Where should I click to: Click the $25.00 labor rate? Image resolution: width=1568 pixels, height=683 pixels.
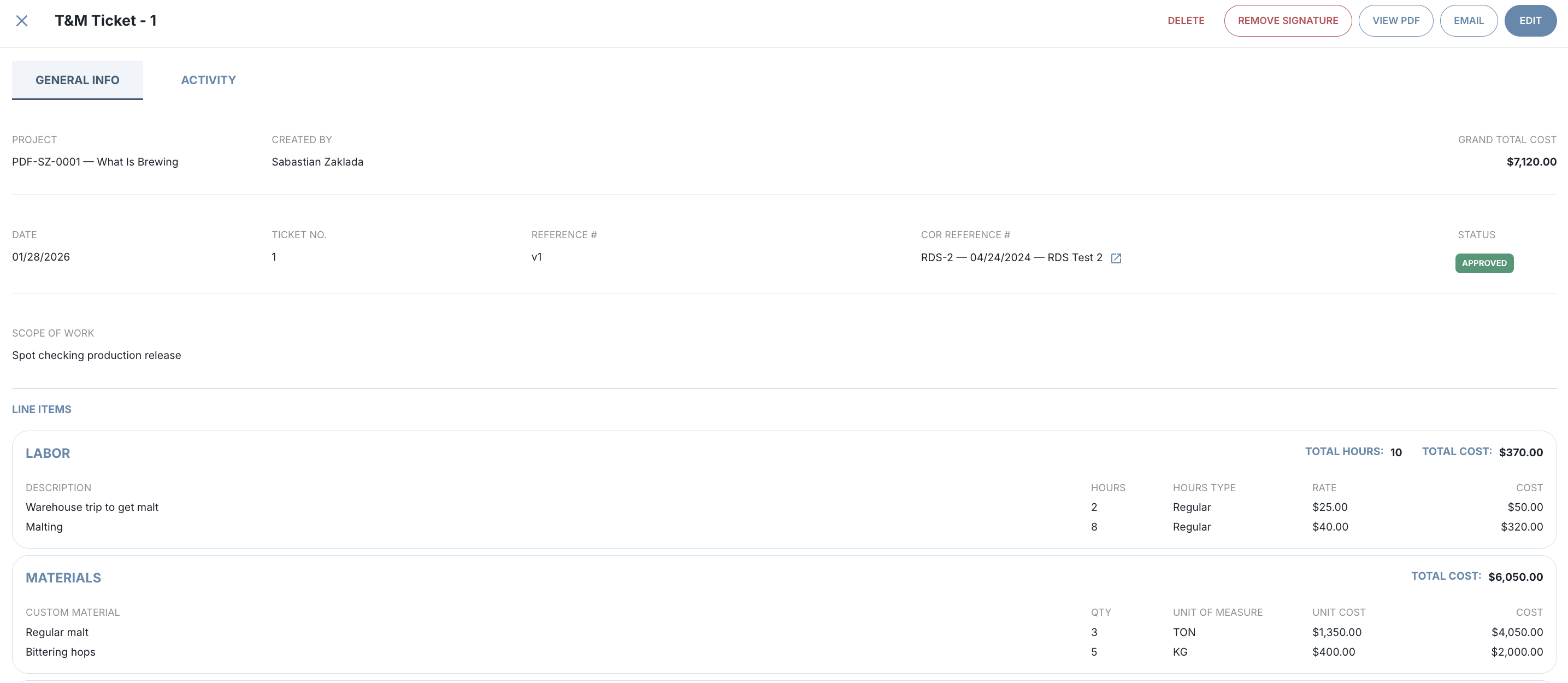[1329, 507]
